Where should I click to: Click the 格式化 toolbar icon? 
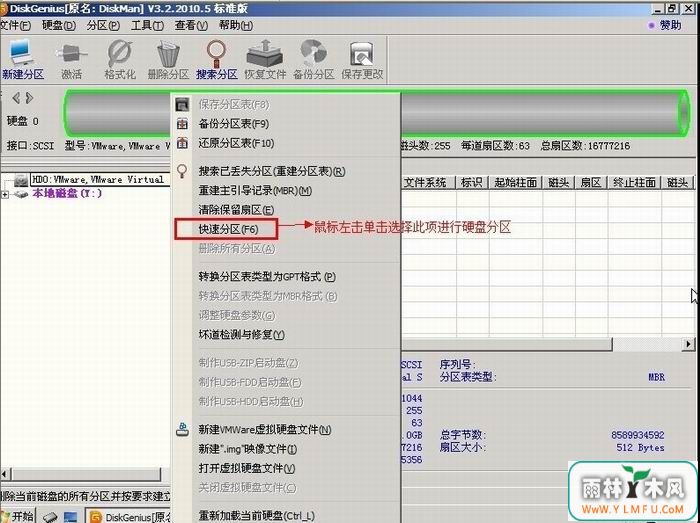[120, 53]
